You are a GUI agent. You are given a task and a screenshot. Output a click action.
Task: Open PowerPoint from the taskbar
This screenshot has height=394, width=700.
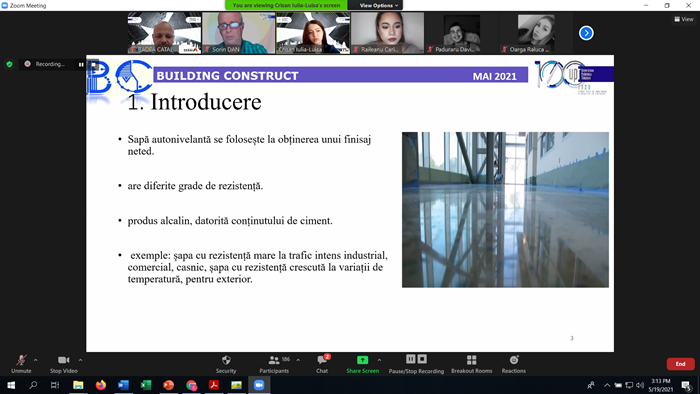168,385
